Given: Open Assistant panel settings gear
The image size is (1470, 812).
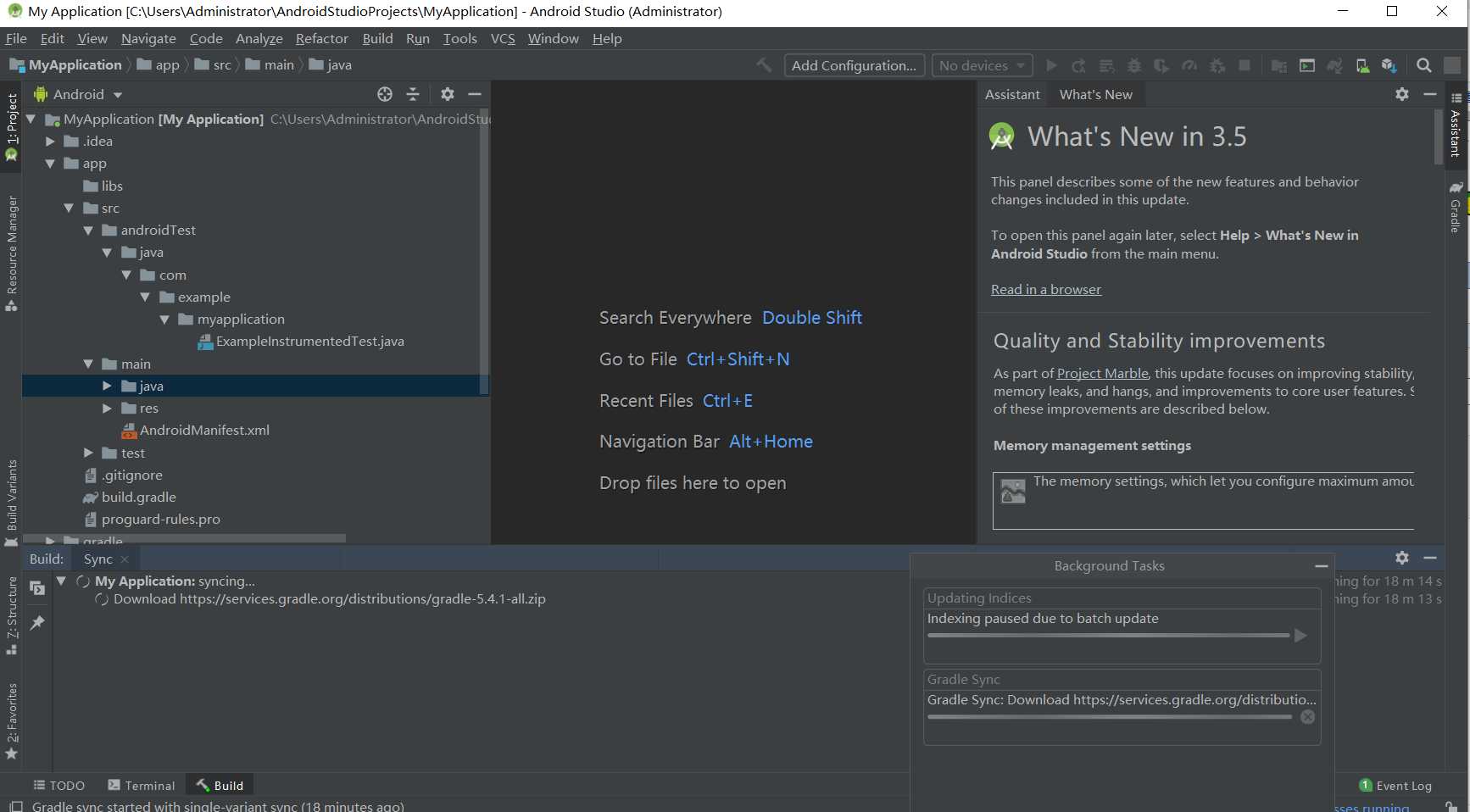Looking at the screenshot, I should [x=1402, y=94].
